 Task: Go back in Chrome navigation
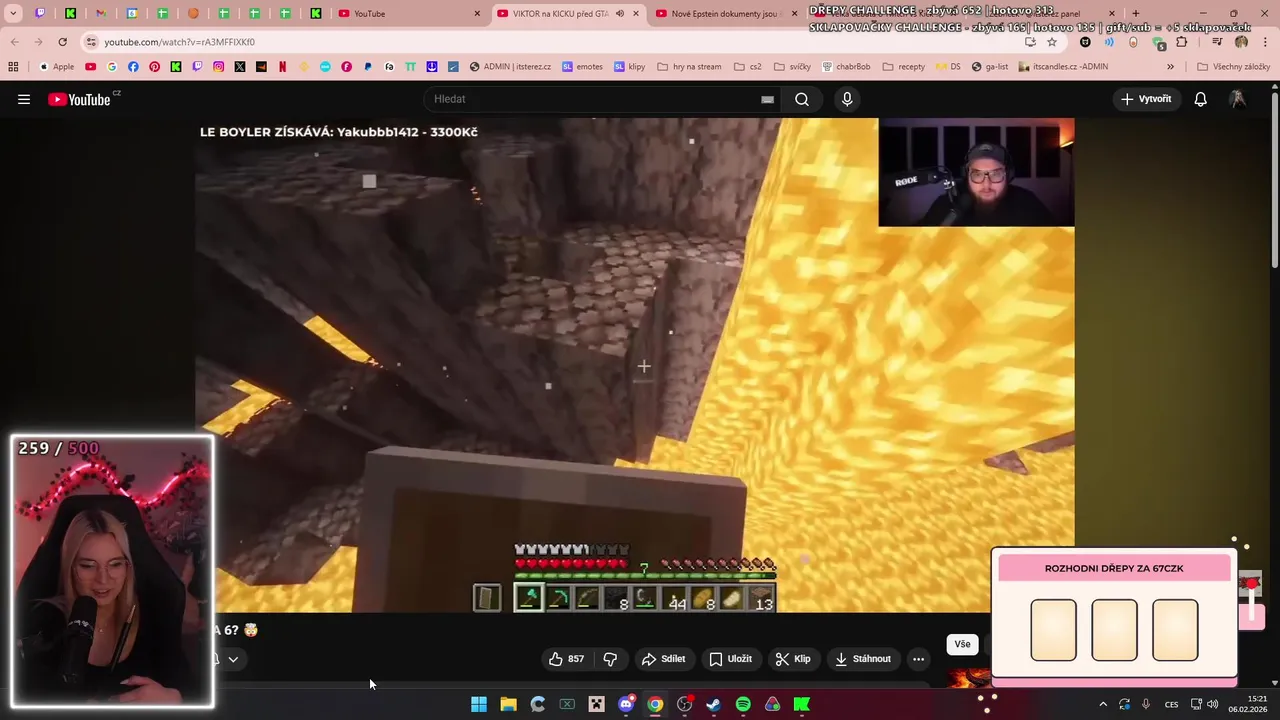click(14, 42)
